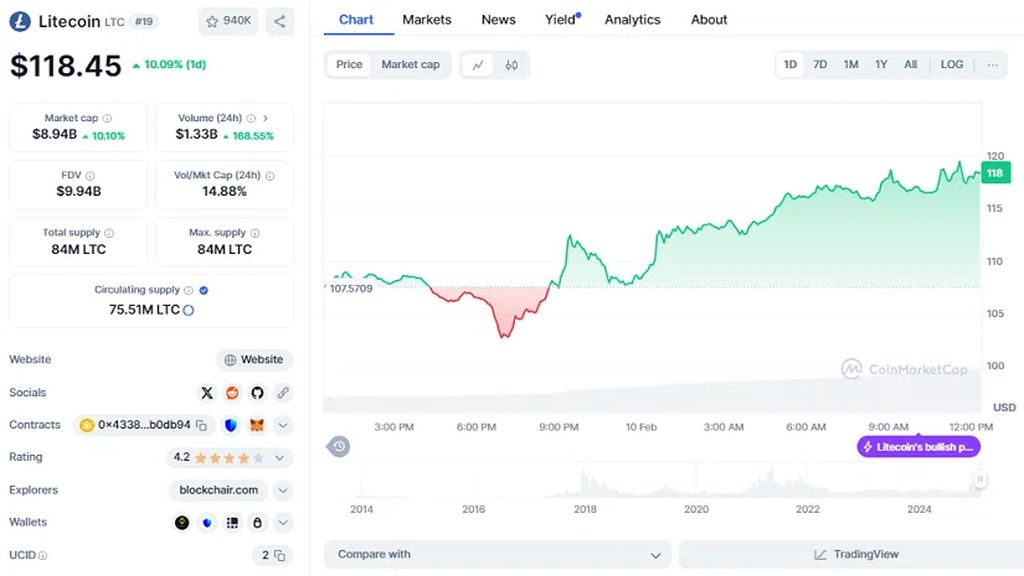Click 2018 on the history timeline

[x=585, y=509]
